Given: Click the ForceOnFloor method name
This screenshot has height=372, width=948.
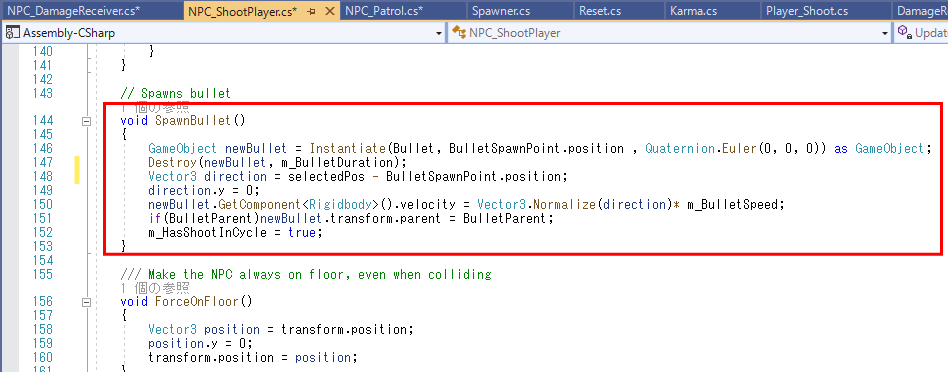Looking at the screenshot, I should 196,301.
